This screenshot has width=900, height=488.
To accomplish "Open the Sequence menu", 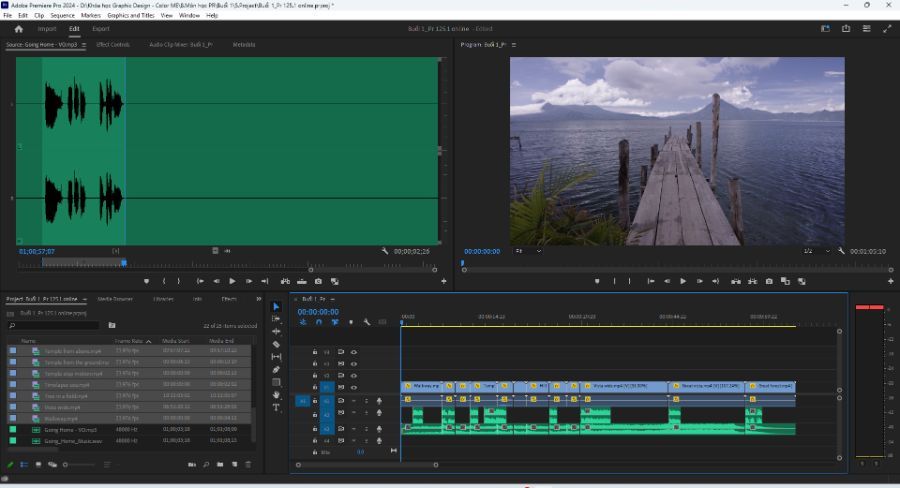I will click(x=62, y=16).
